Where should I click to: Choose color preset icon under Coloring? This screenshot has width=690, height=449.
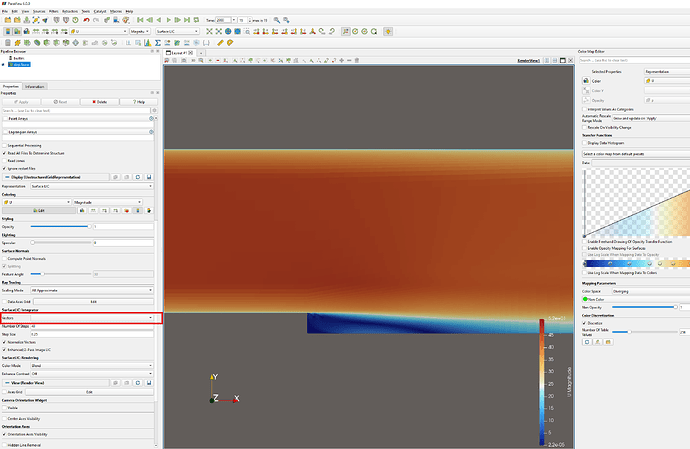127,211
